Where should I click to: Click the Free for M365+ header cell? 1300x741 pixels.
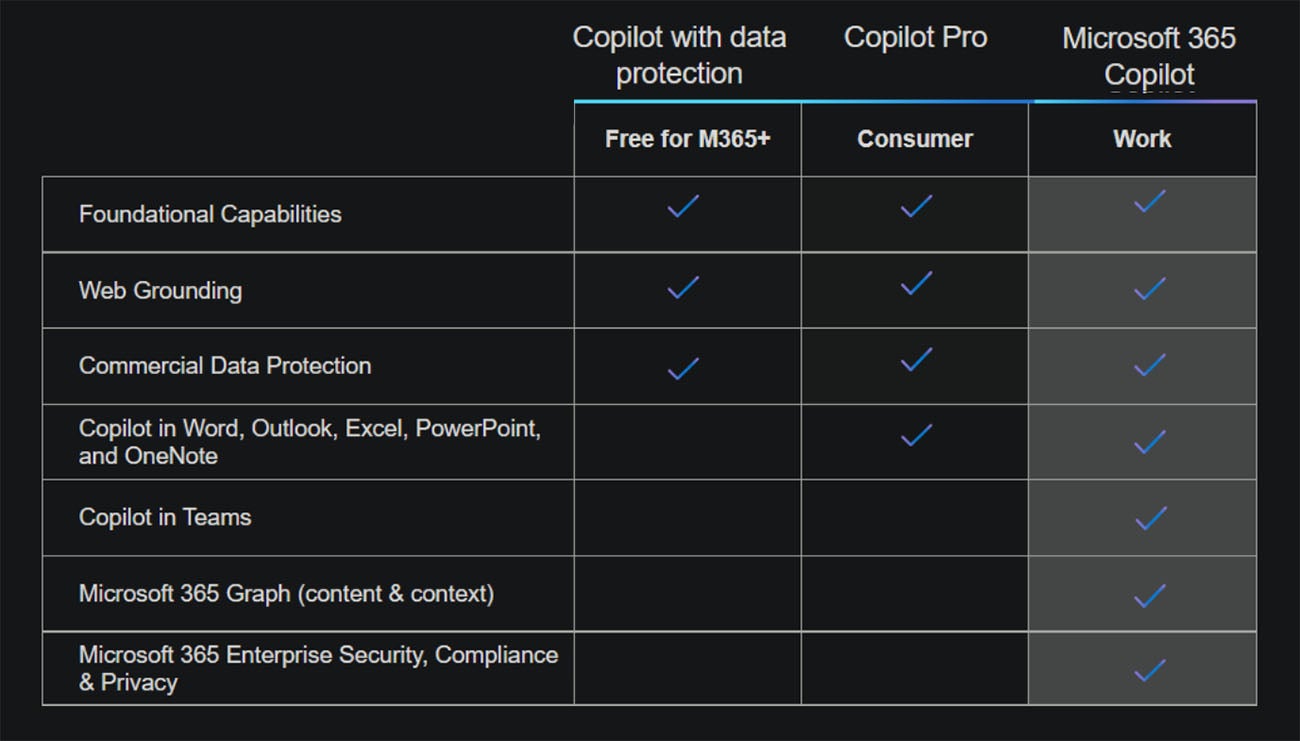click(x=687, y=139)
